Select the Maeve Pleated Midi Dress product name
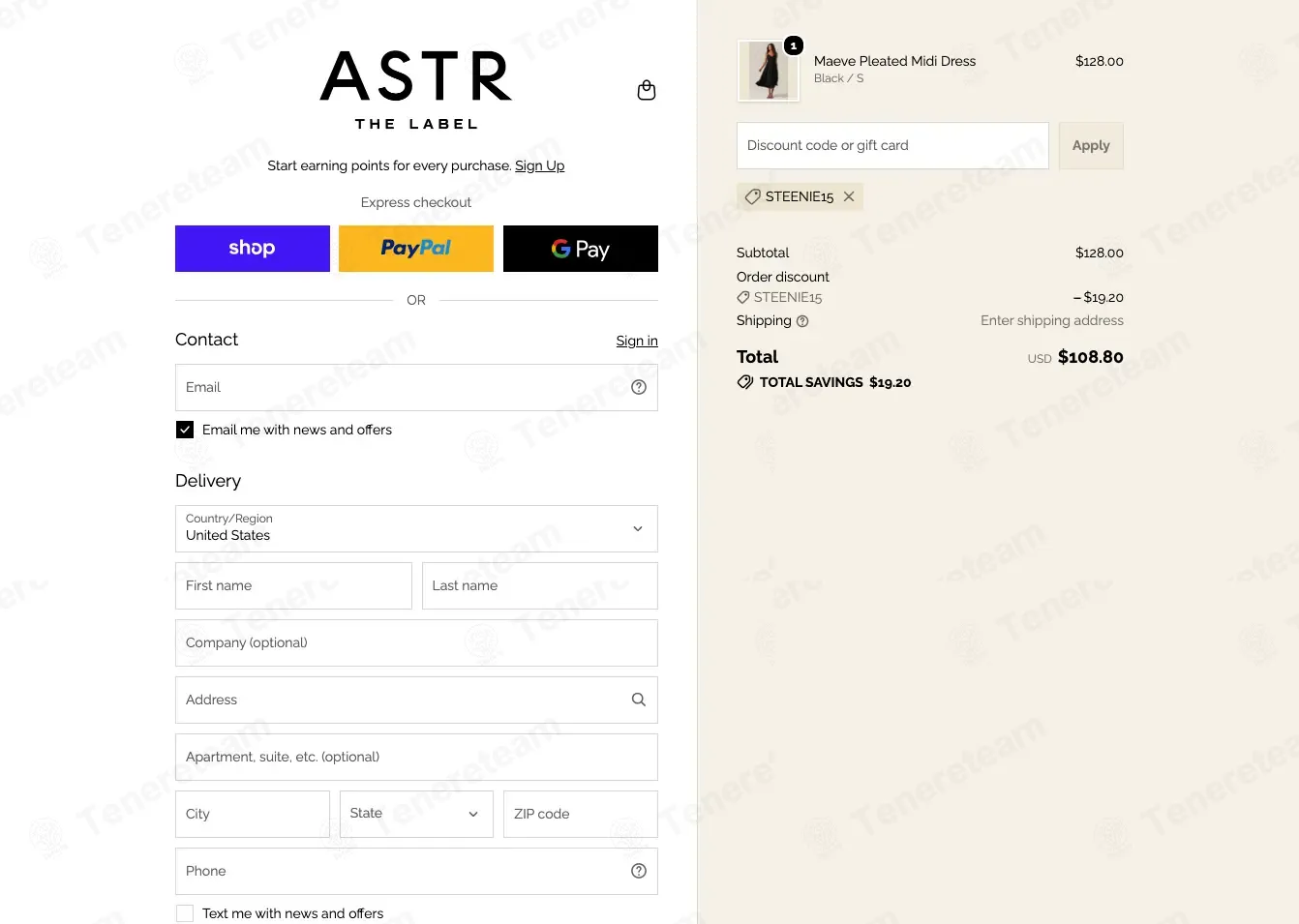 point(894,61)
